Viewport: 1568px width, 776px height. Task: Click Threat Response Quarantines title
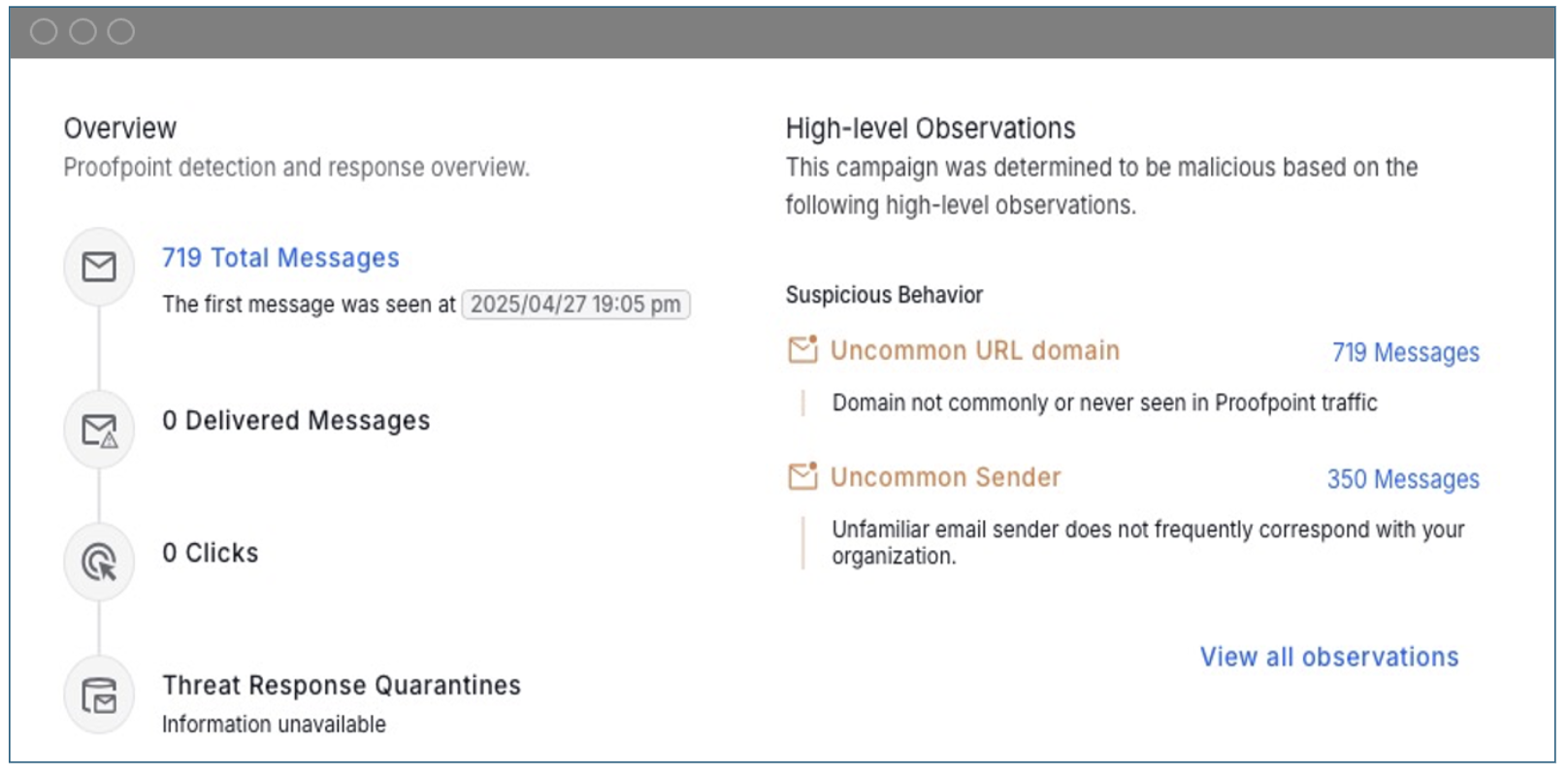click(342, 686)
